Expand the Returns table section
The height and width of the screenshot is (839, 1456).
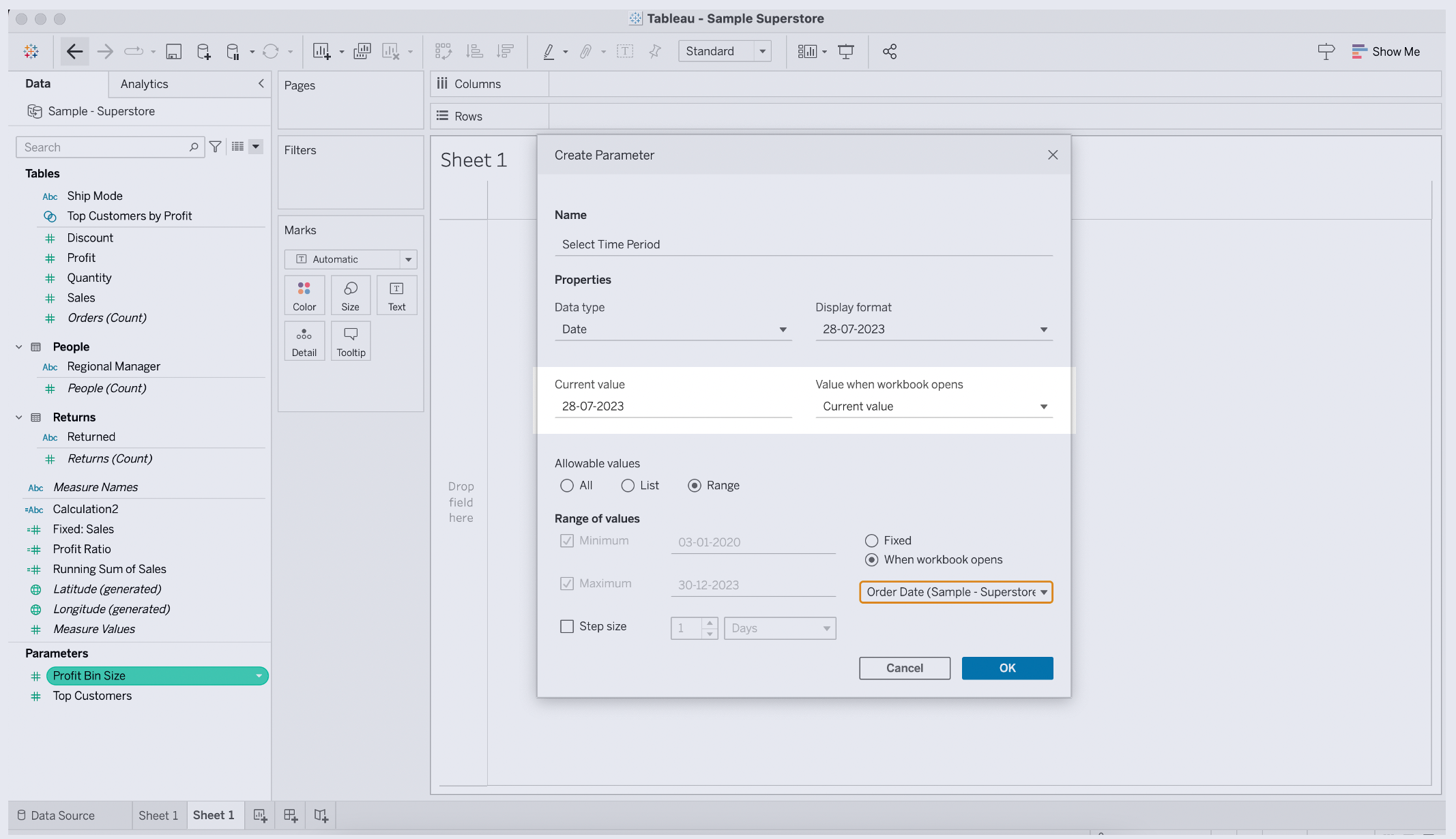coord(20,417)
